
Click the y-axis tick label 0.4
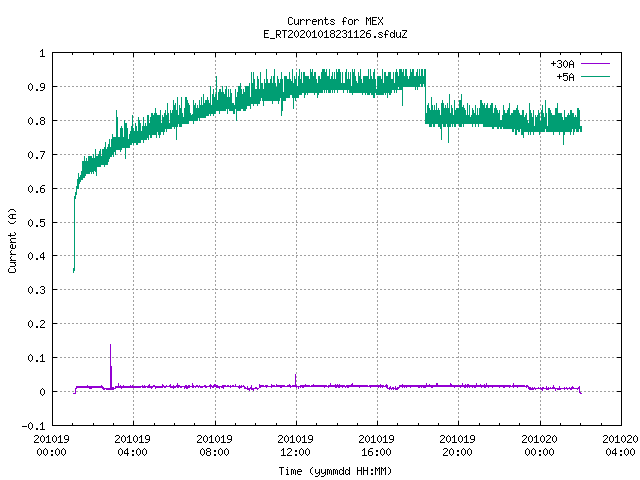(x=36, y=256)
